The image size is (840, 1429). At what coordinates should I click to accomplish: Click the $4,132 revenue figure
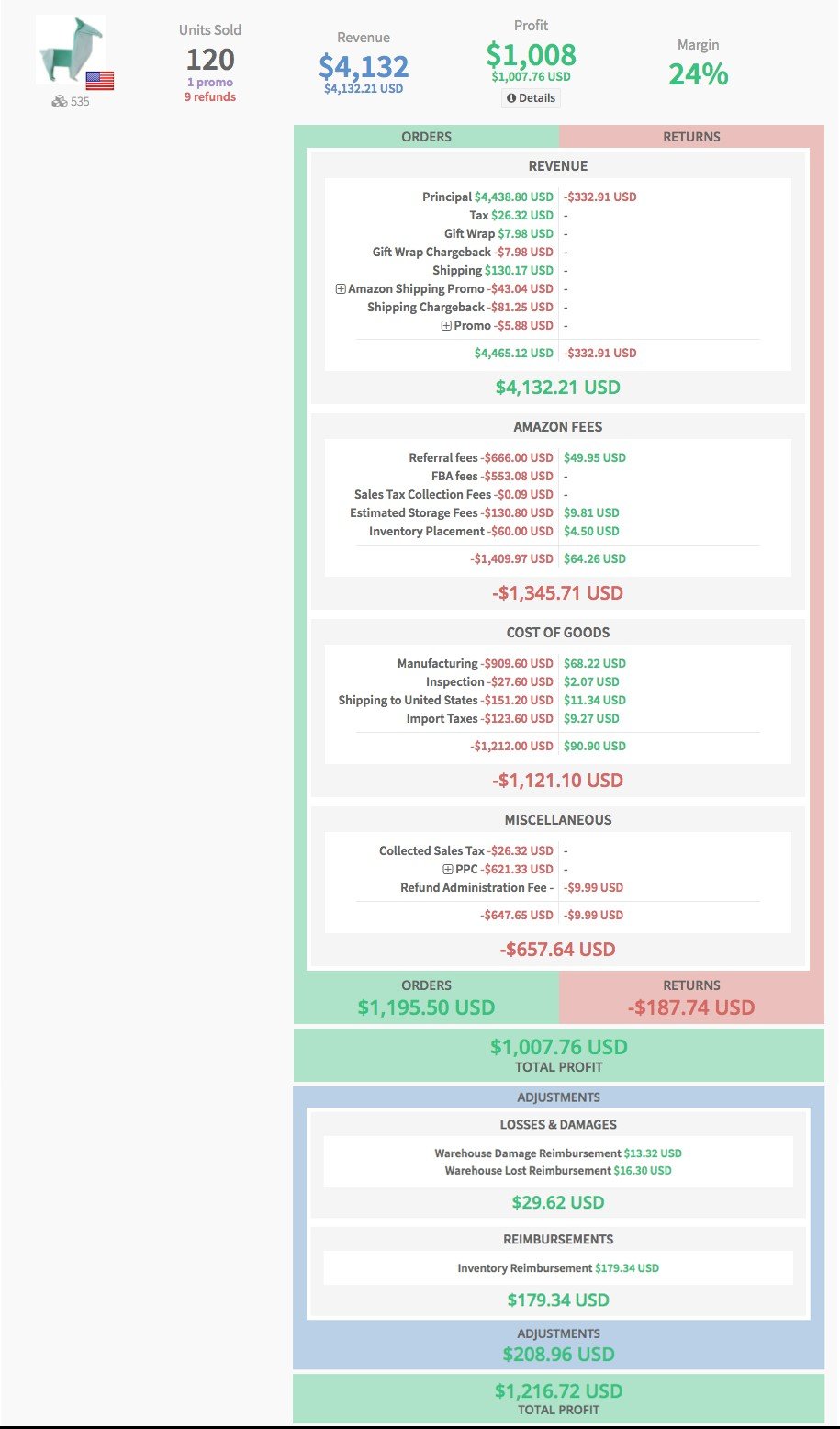pos(364,66)
